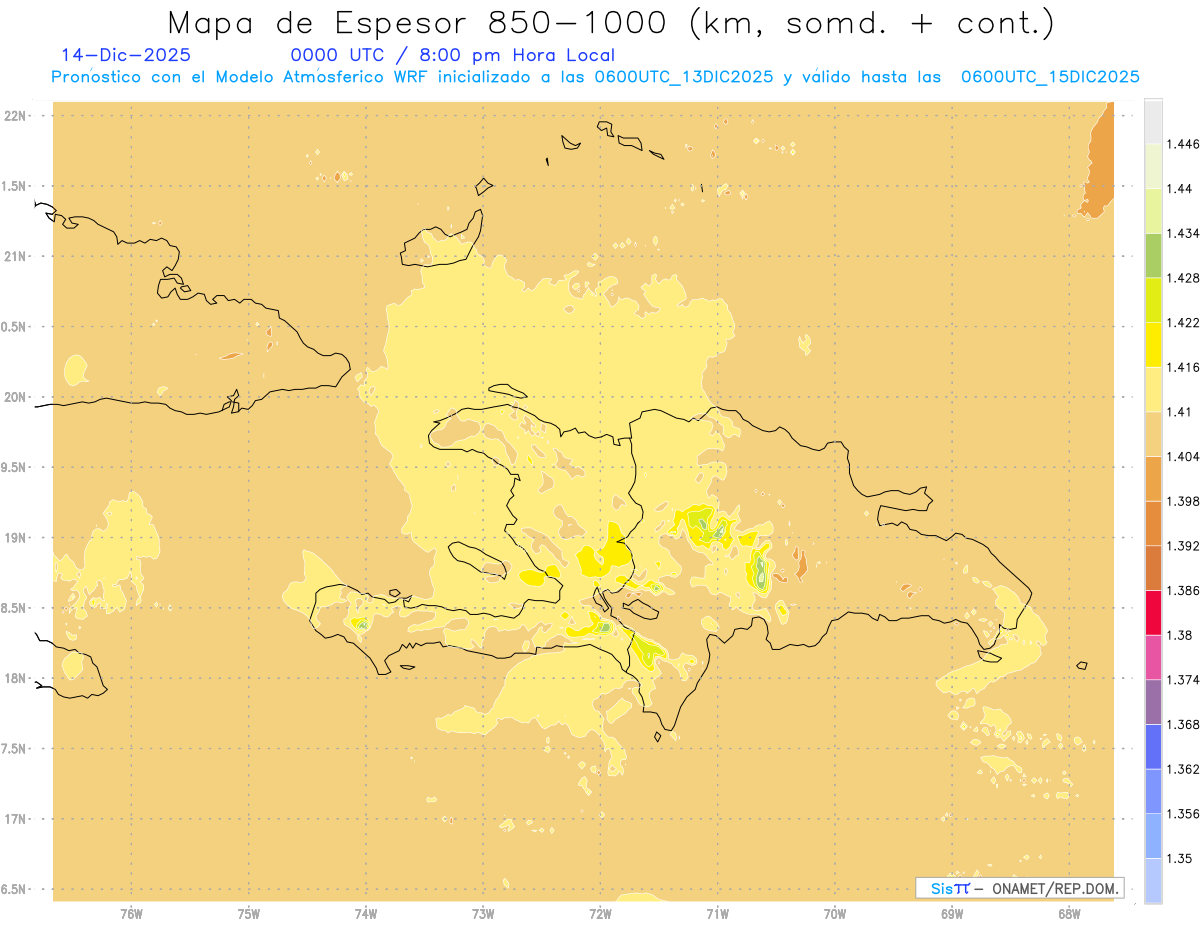Pick the red swatch between 1.38 and 1.386

[x=1153, y=613]
